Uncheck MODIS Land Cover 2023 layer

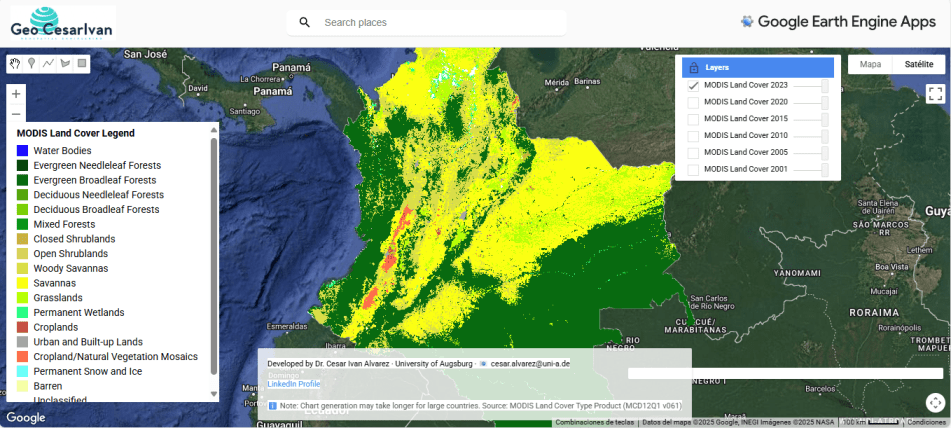tap(693, 86)
